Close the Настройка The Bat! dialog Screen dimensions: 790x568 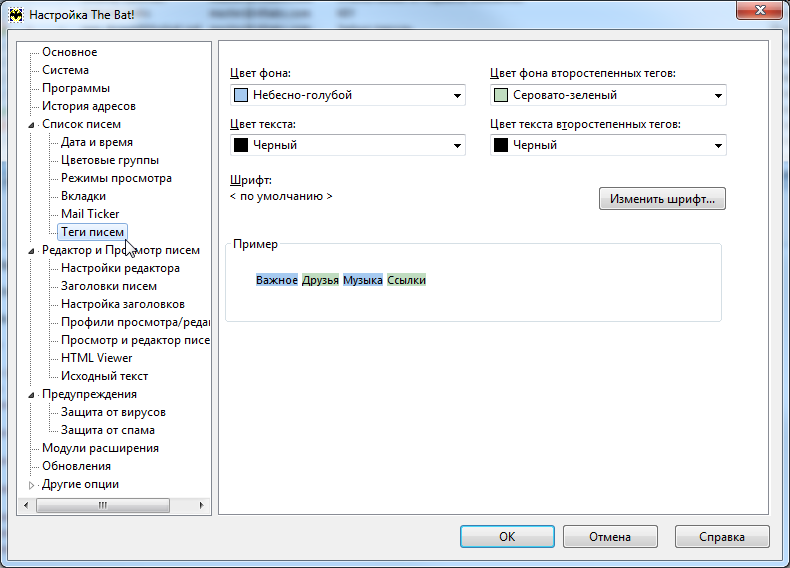click(760, 10)
